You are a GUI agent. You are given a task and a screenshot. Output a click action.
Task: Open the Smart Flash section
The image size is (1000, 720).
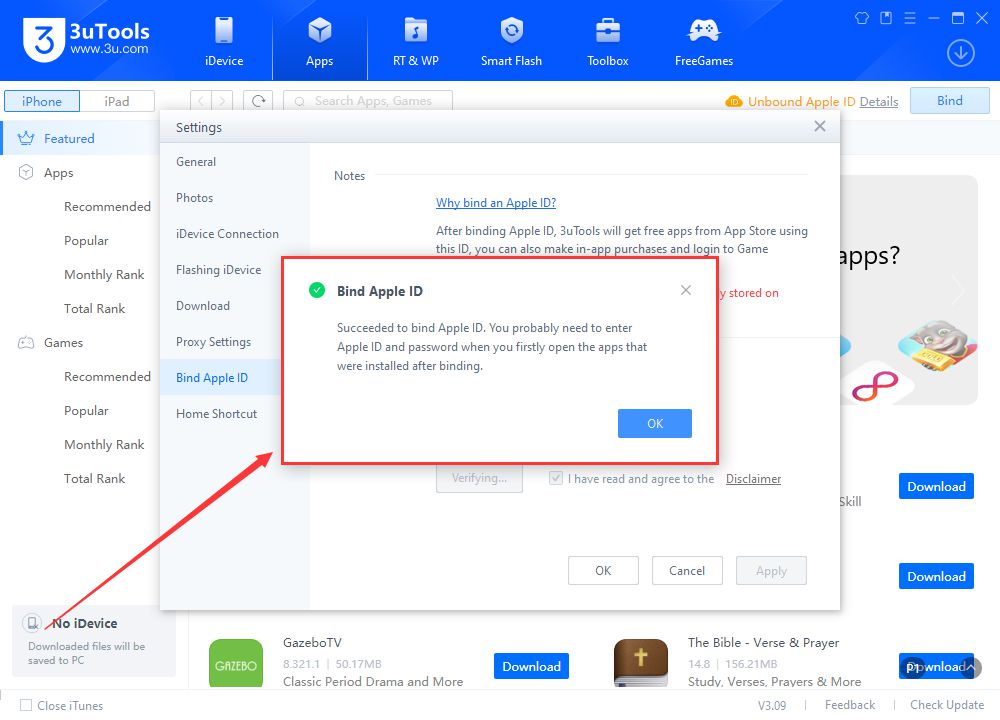click(511, 41)
